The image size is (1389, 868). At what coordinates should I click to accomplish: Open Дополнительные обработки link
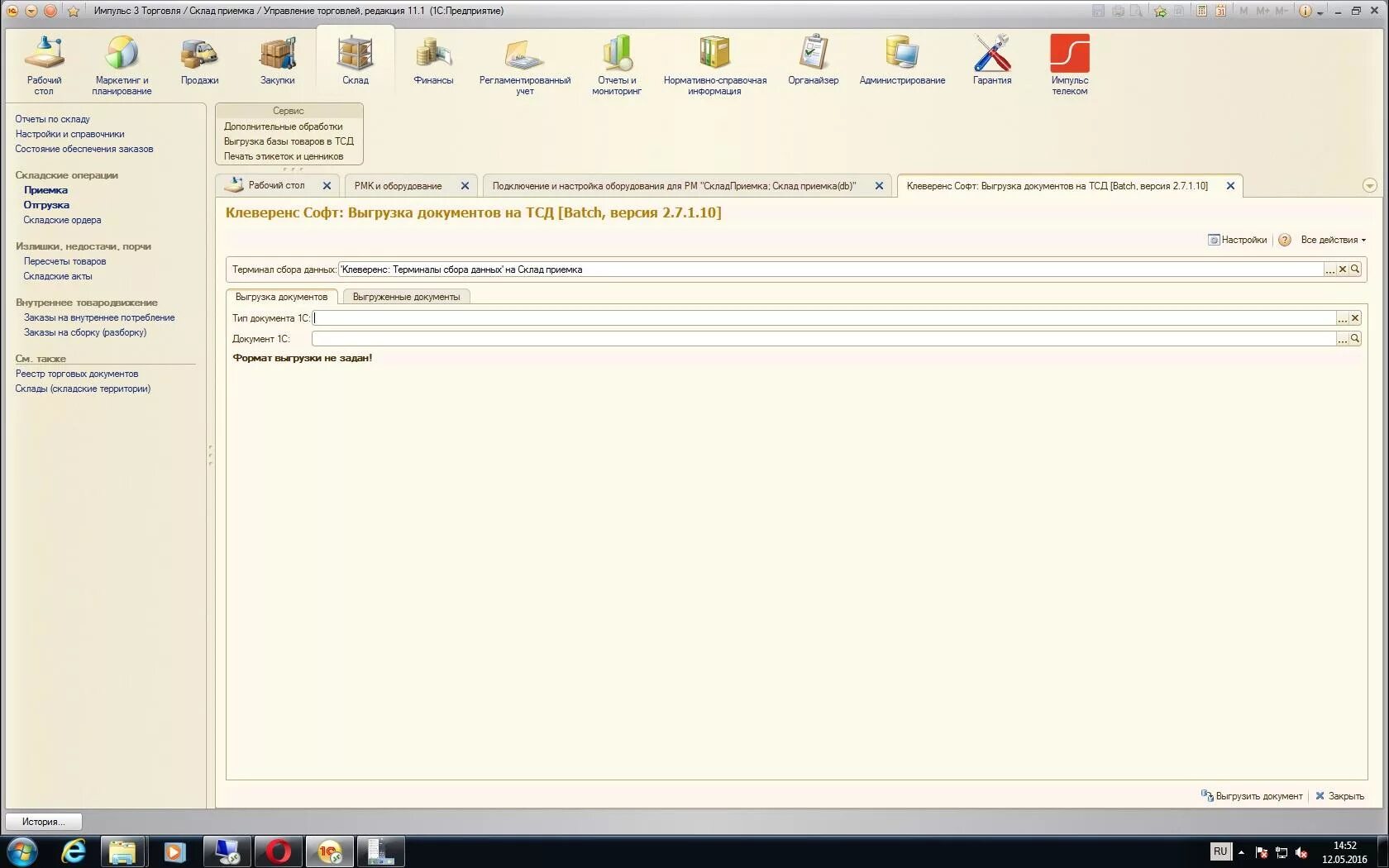point(283,126)
